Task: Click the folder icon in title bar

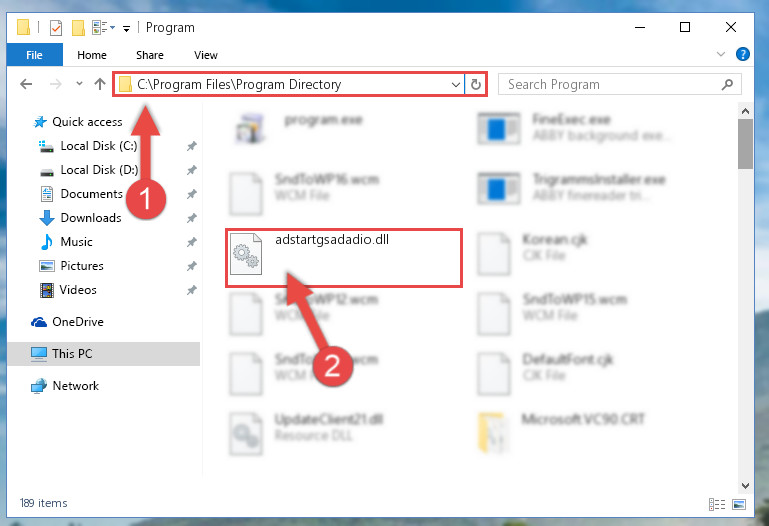Action: point(23,27)
